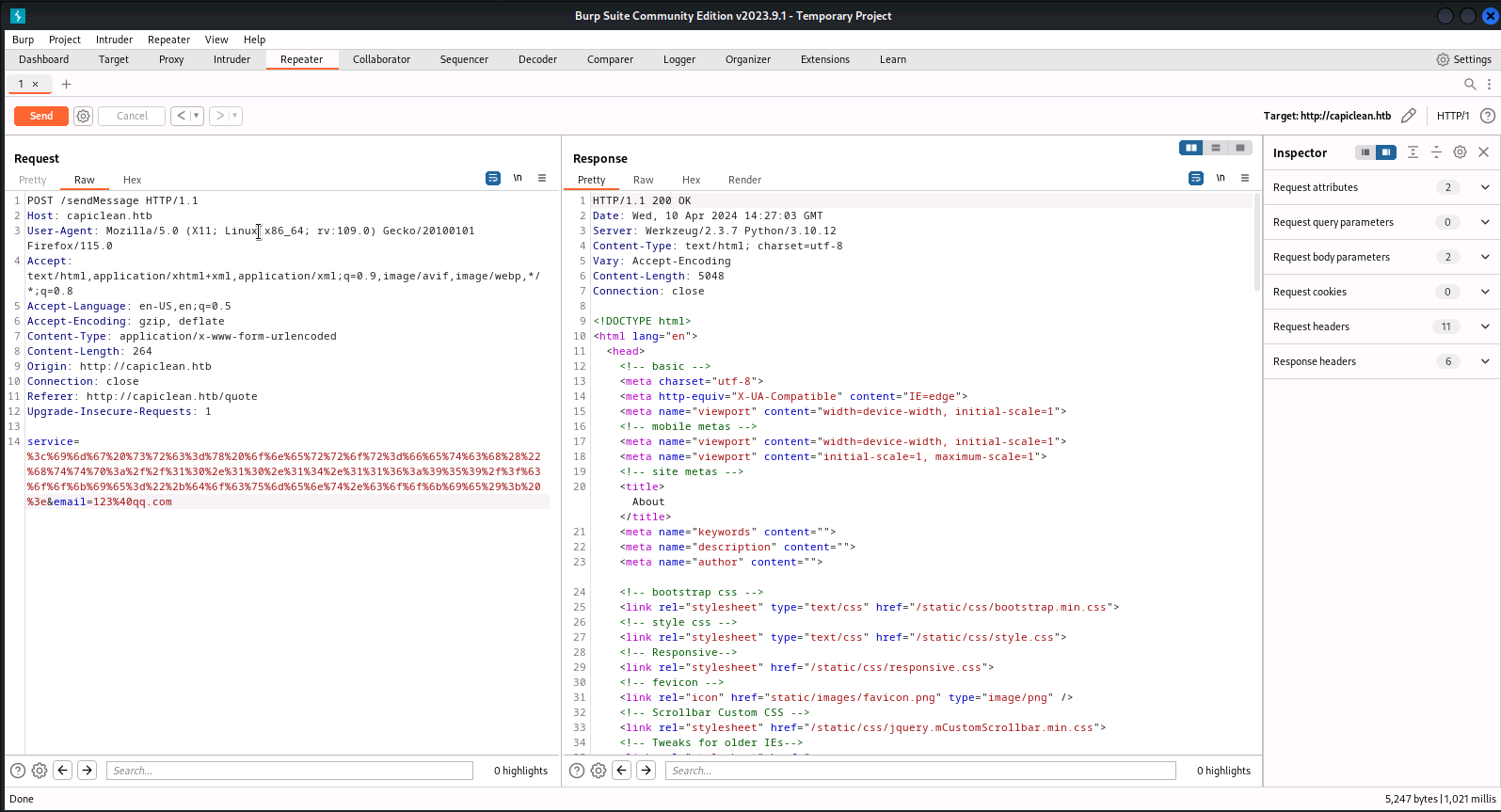Open next history dropdown arrow
The image size is (1501, 812).
[235, 116]
